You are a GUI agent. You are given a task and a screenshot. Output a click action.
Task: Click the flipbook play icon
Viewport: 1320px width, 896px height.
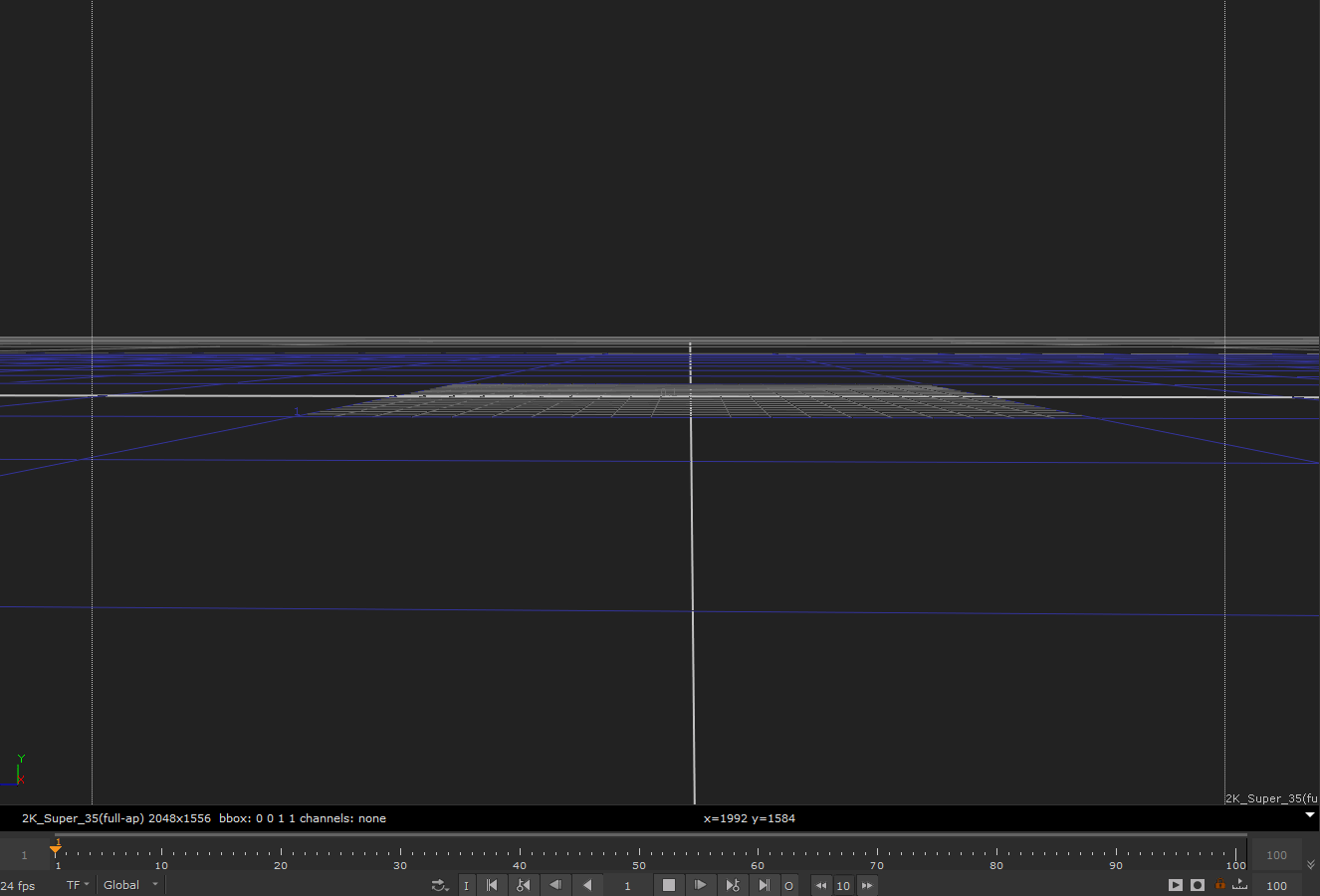coord(1176,885)
